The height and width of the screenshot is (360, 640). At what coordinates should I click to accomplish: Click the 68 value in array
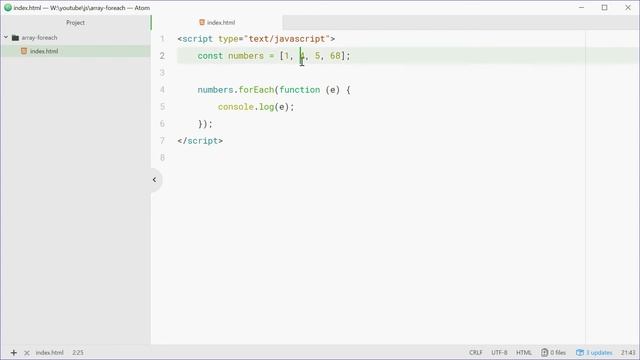(x=335, y=56)
